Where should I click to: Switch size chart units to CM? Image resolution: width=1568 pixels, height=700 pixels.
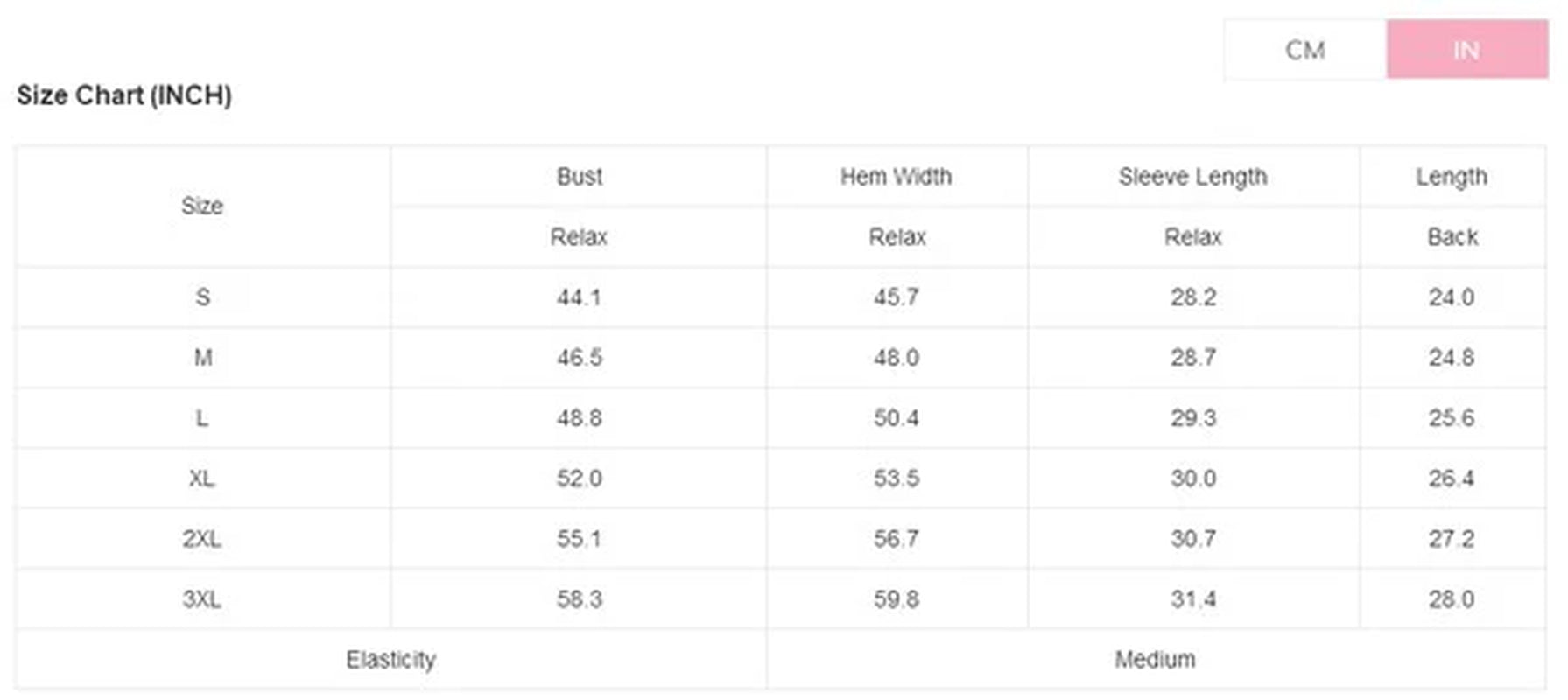pyautogui.click(x=1304, y=50)
